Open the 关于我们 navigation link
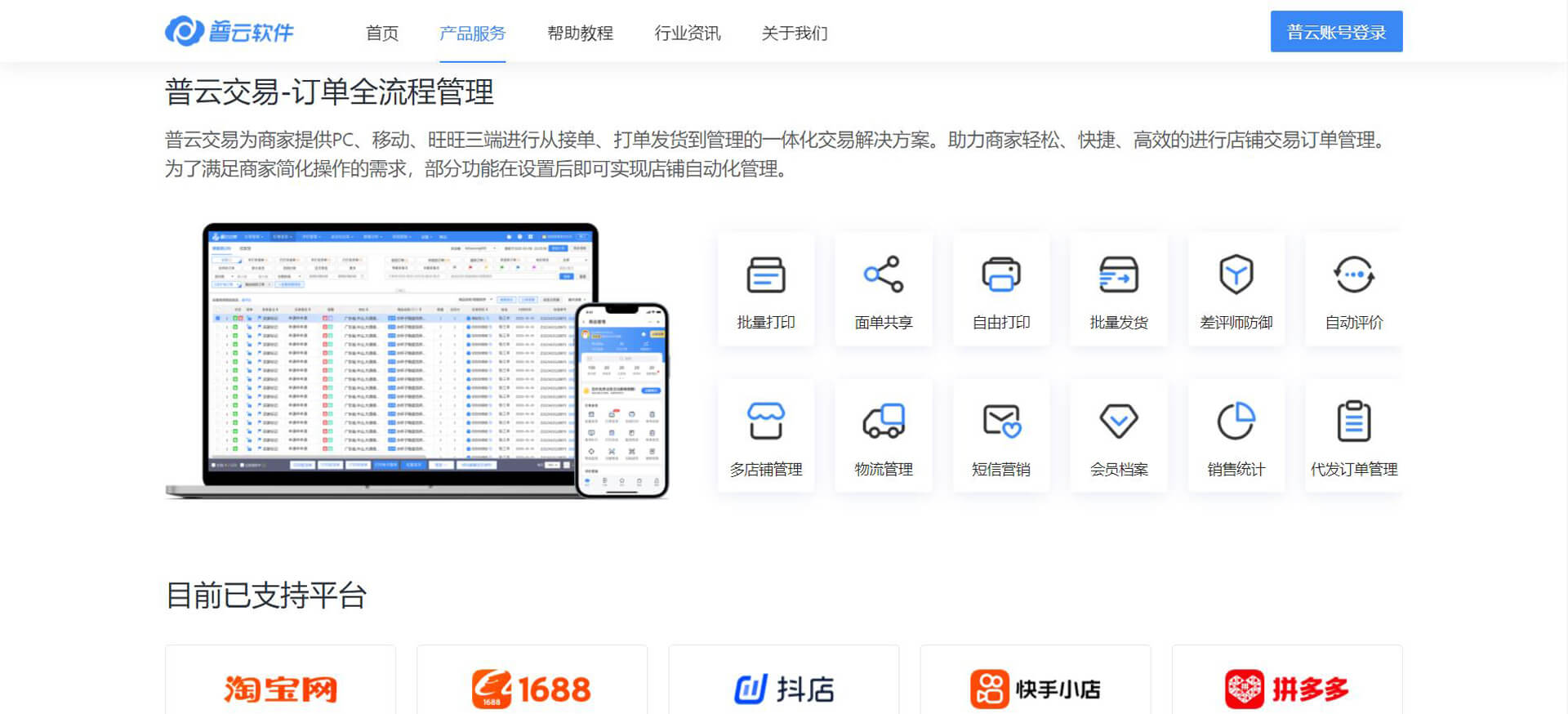Viewport: 1568px width, 714px height. coord(794,33)
